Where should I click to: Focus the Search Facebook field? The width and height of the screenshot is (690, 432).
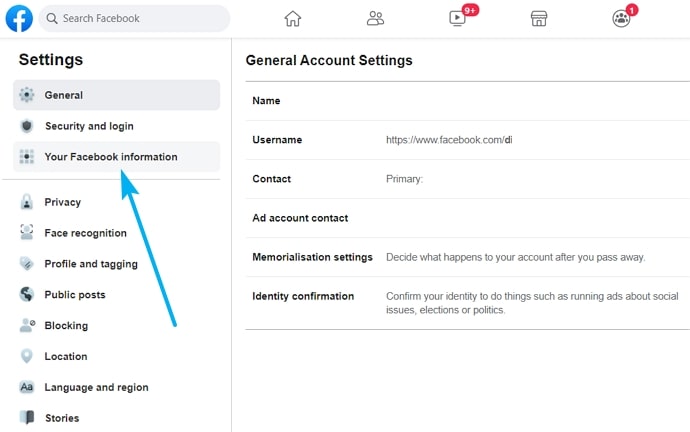pos(134,18)
